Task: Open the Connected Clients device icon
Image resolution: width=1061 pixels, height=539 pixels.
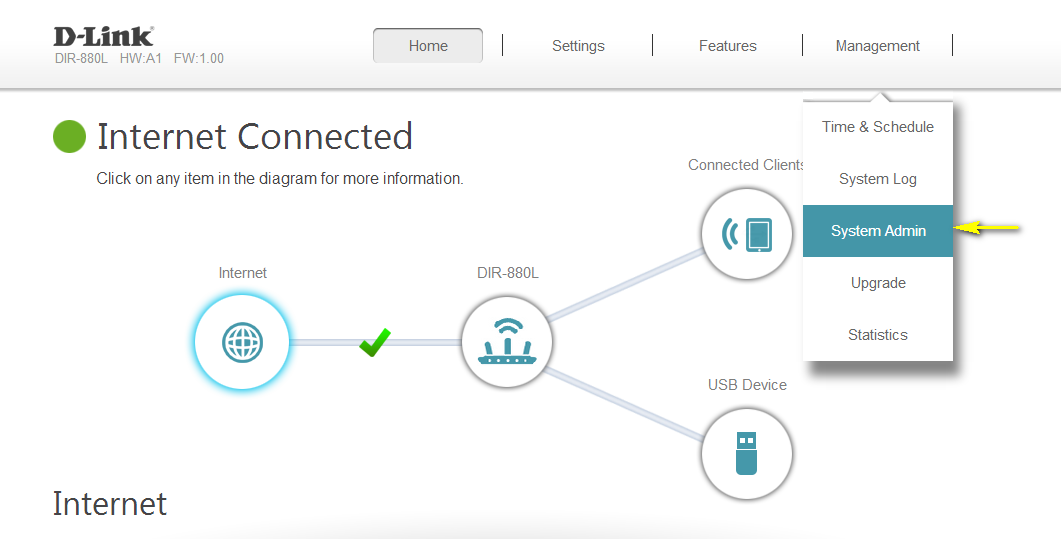Action: 748,234
